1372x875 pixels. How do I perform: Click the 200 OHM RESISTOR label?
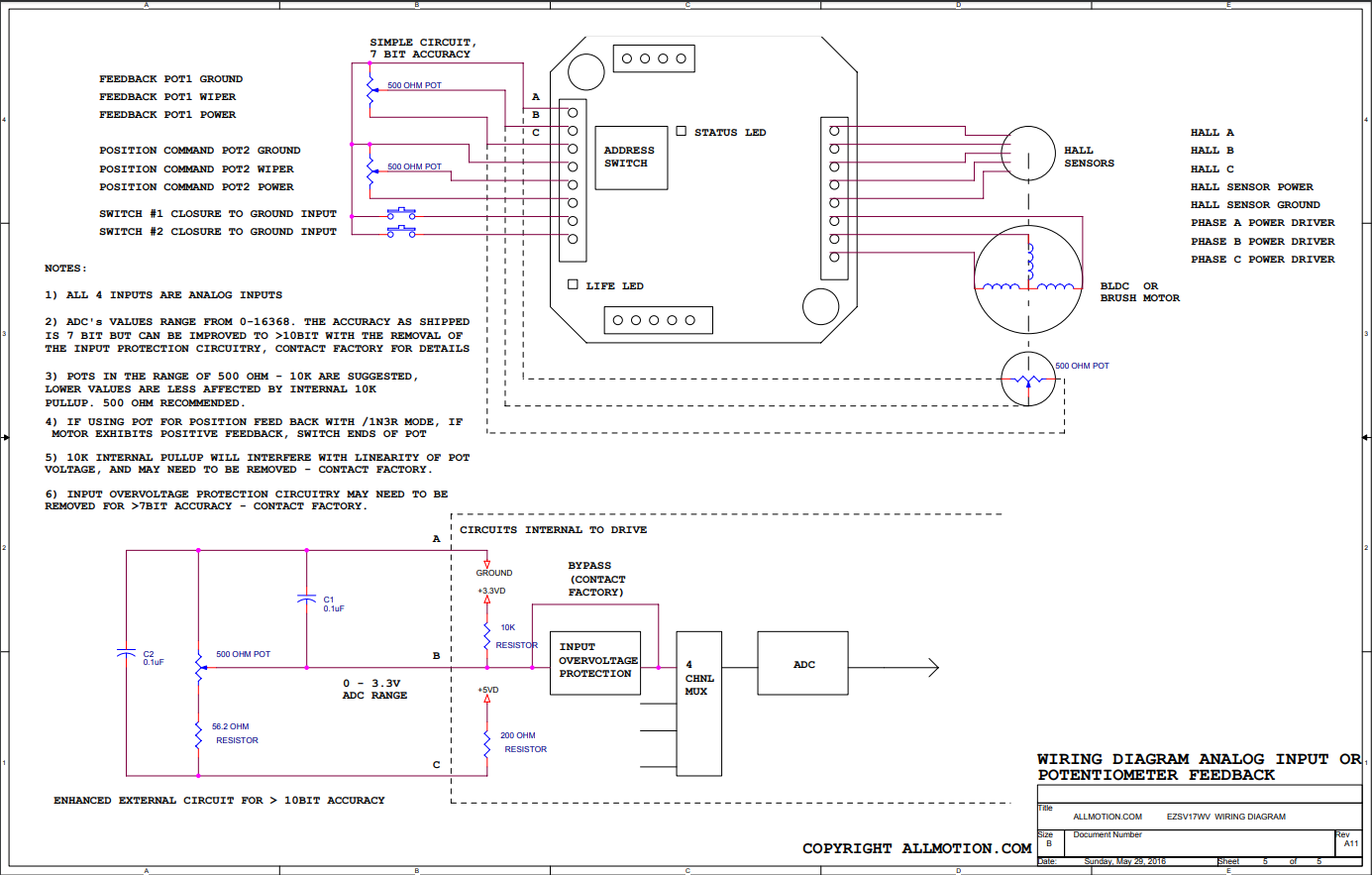pyautogui.click(x=523, y=742)
